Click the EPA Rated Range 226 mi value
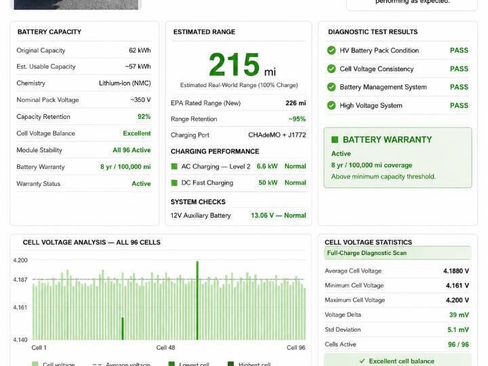The image size is (488, 366). (x=296, y=103)
